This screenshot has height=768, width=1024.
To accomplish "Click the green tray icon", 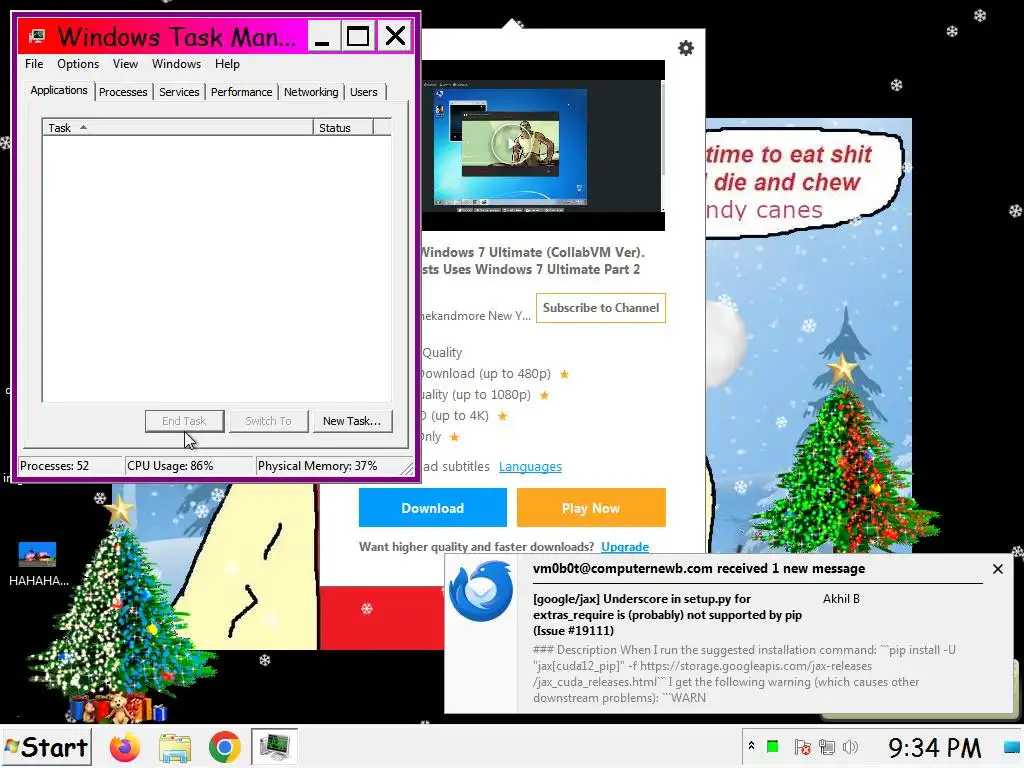I will point(773,746).
